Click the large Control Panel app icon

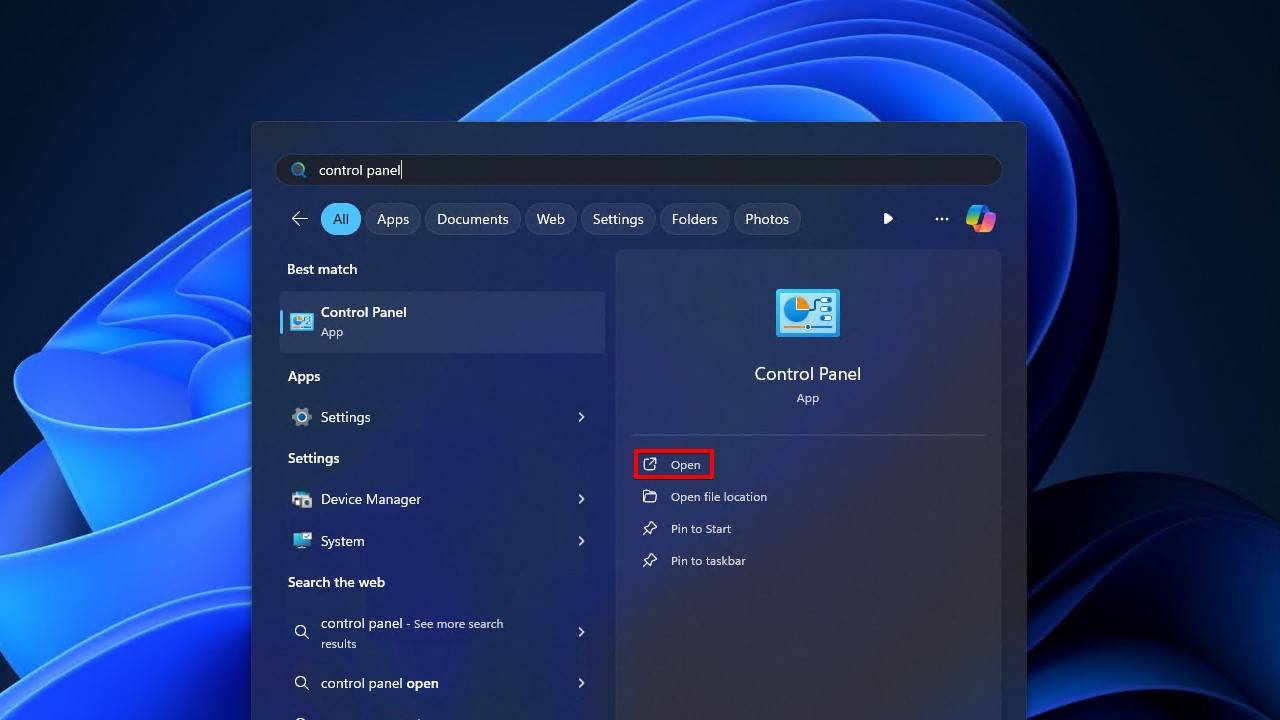[807, 312]
